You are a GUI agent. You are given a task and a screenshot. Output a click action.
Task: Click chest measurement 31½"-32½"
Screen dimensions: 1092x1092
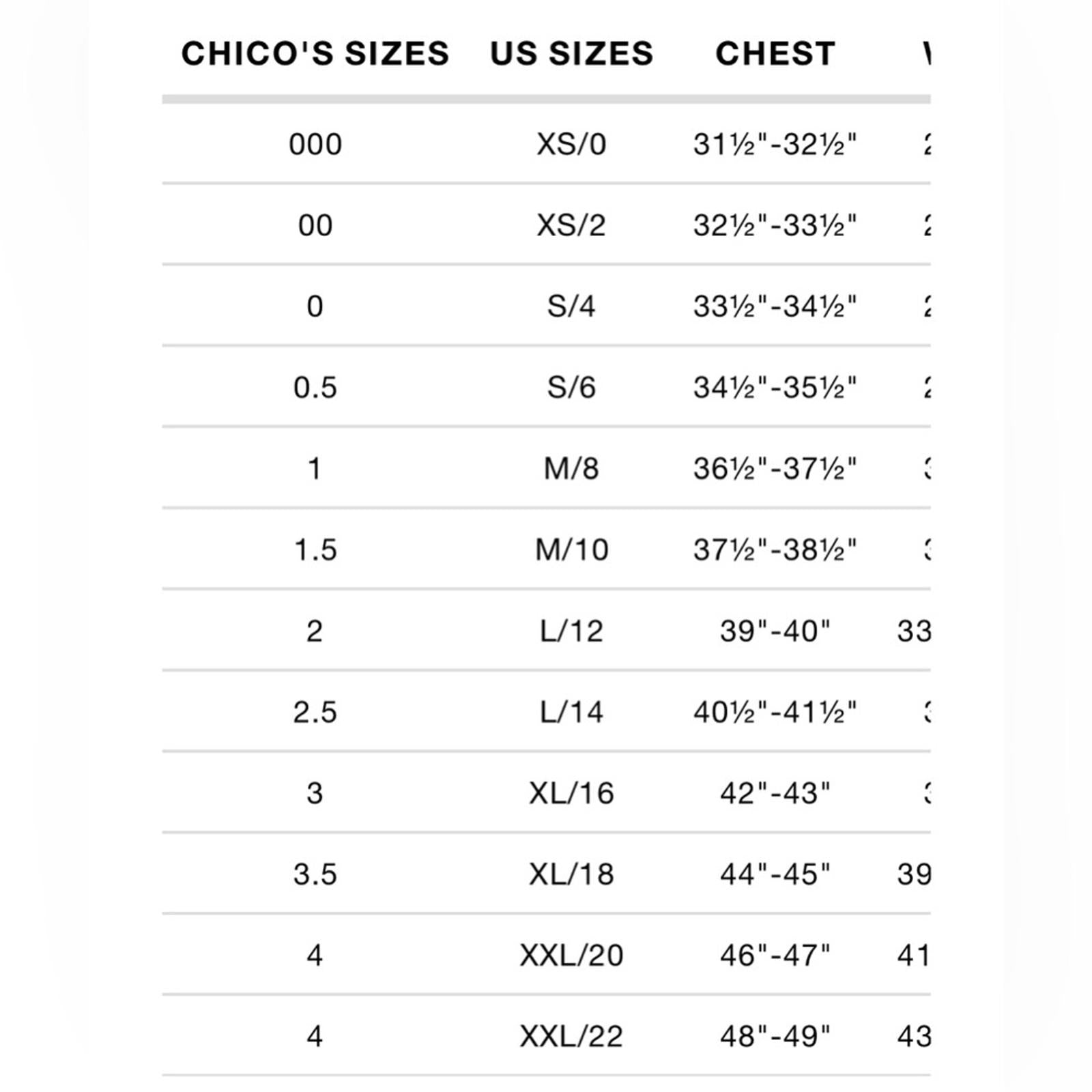click(x=775, y=145)
